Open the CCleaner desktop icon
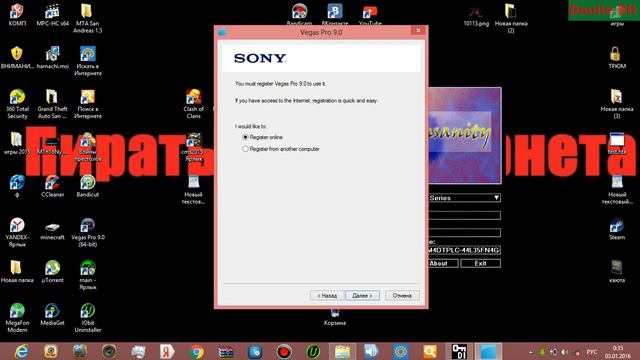Screen dimensions: 640x360 click(52, 186)
